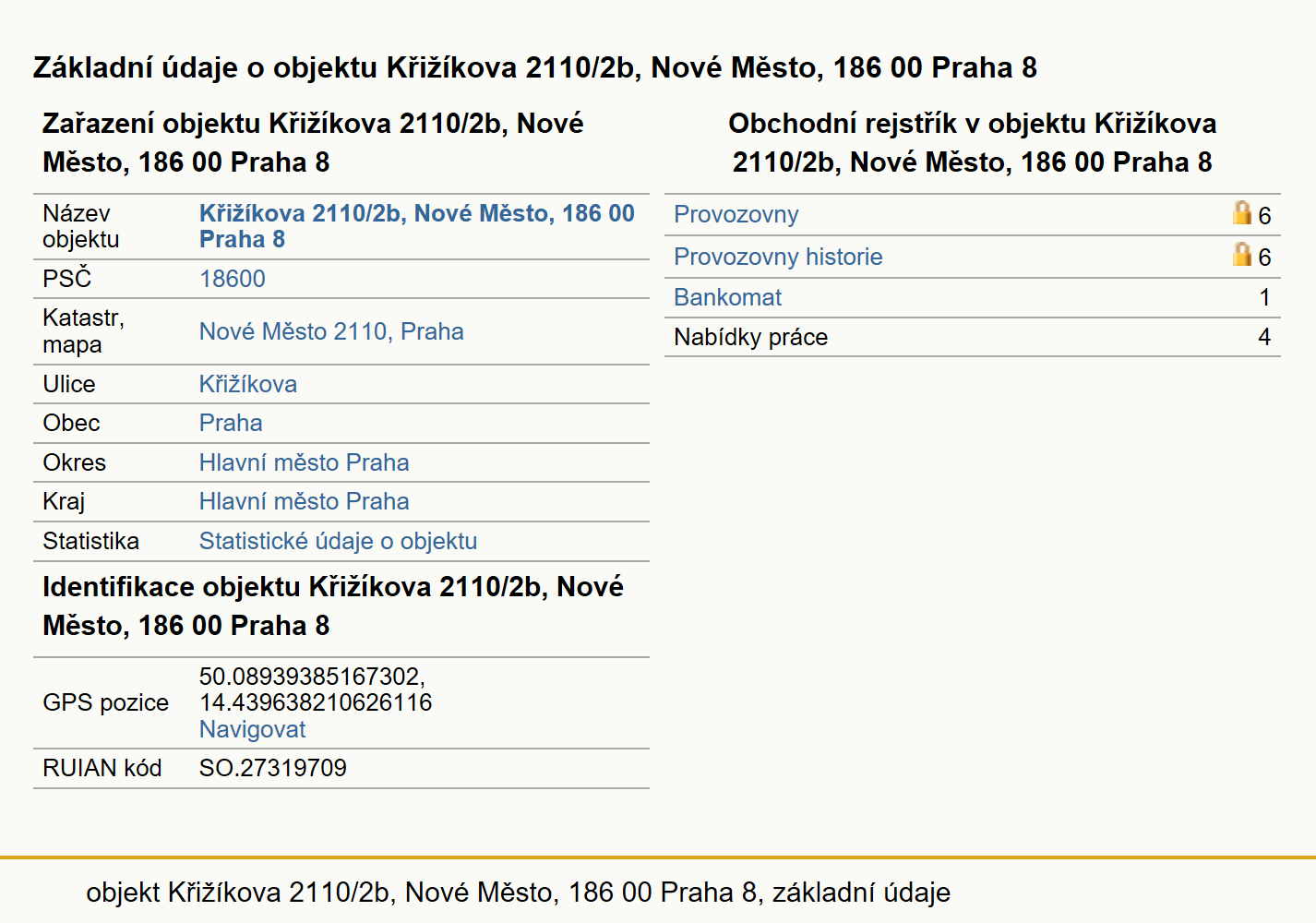
Task: Click Hlavní město Praha in Kraj row
Action: [x=305, y=501]
